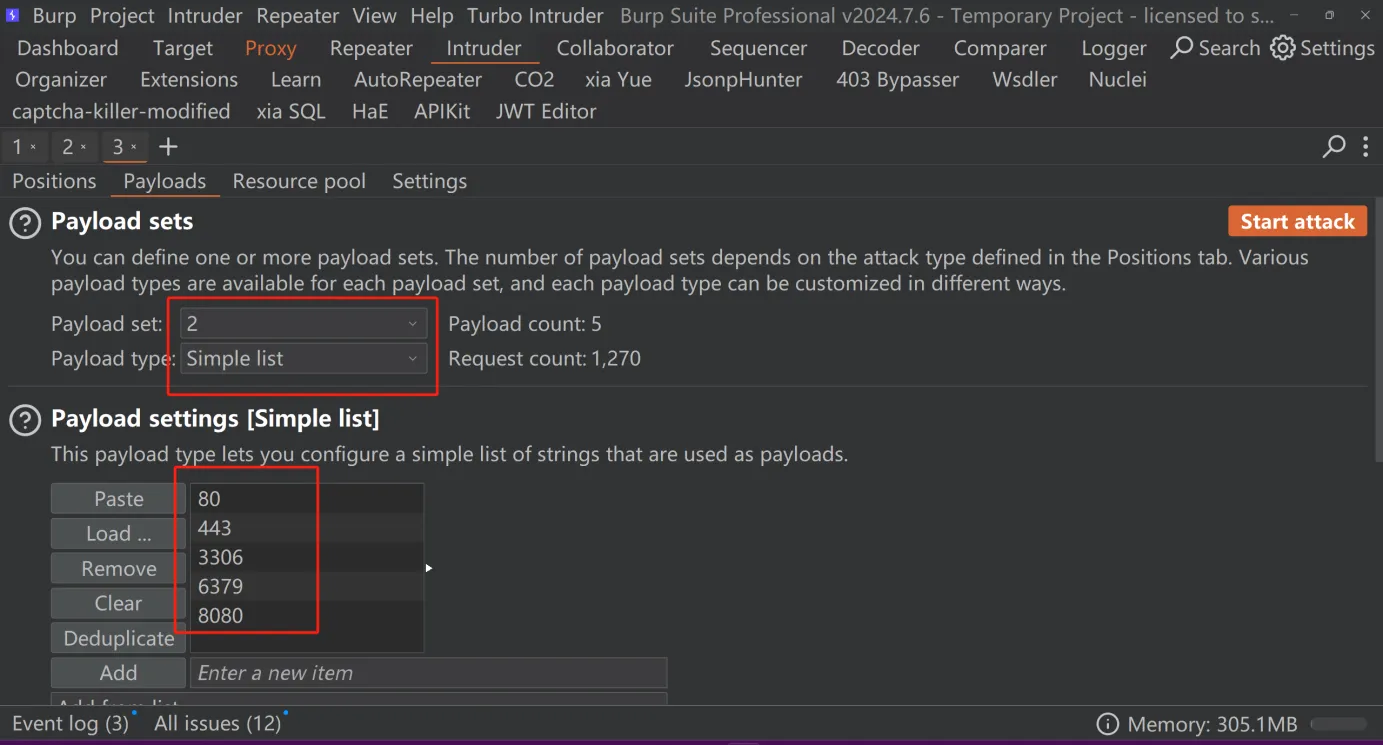
Task: Close Intruder tab 2
Action: coord(83,147)
